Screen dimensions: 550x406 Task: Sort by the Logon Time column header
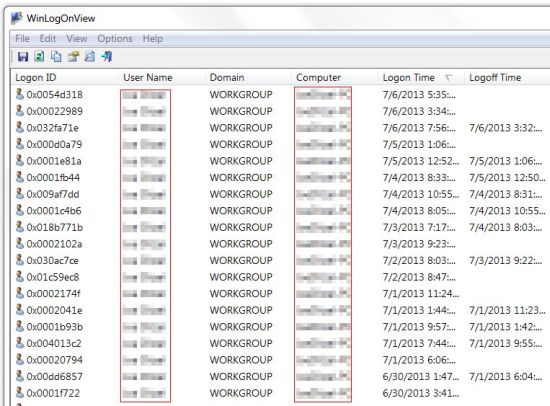click(422, 78)
